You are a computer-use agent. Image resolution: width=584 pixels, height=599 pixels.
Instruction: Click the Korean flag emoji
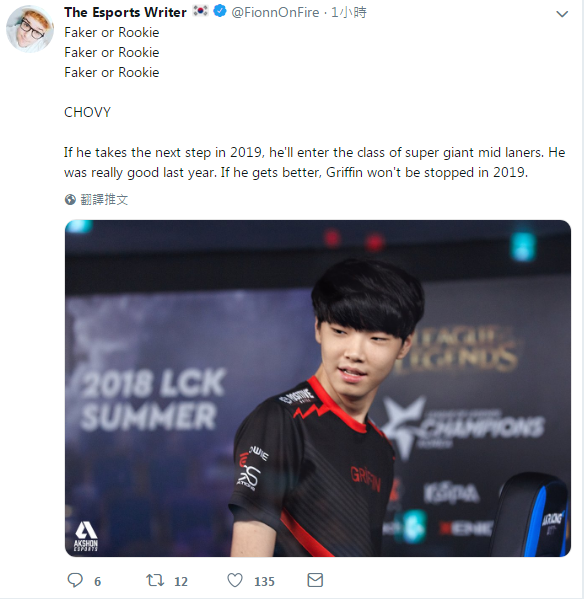pyautogui.click(x=200, y=11)
